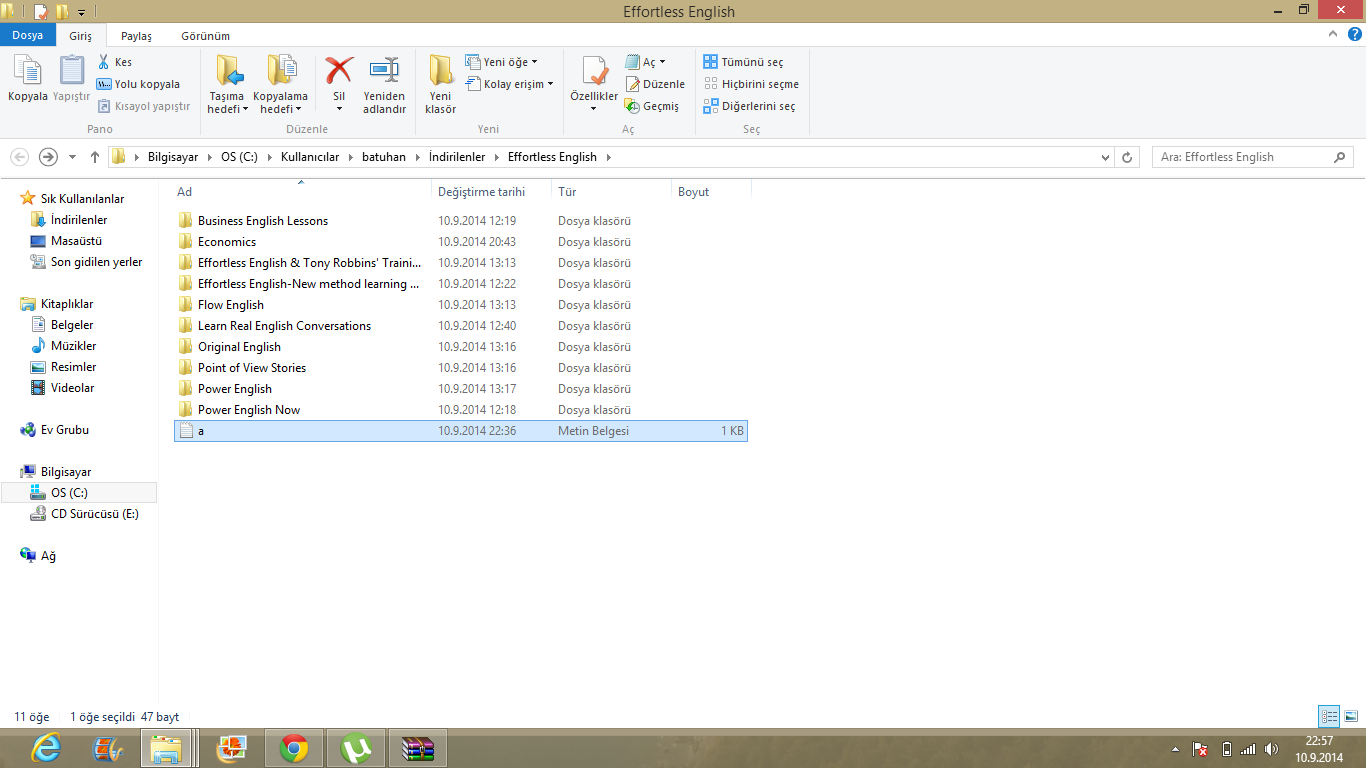Sort by the Boyut column header
1366x768 pixels.
pos(711,191)
